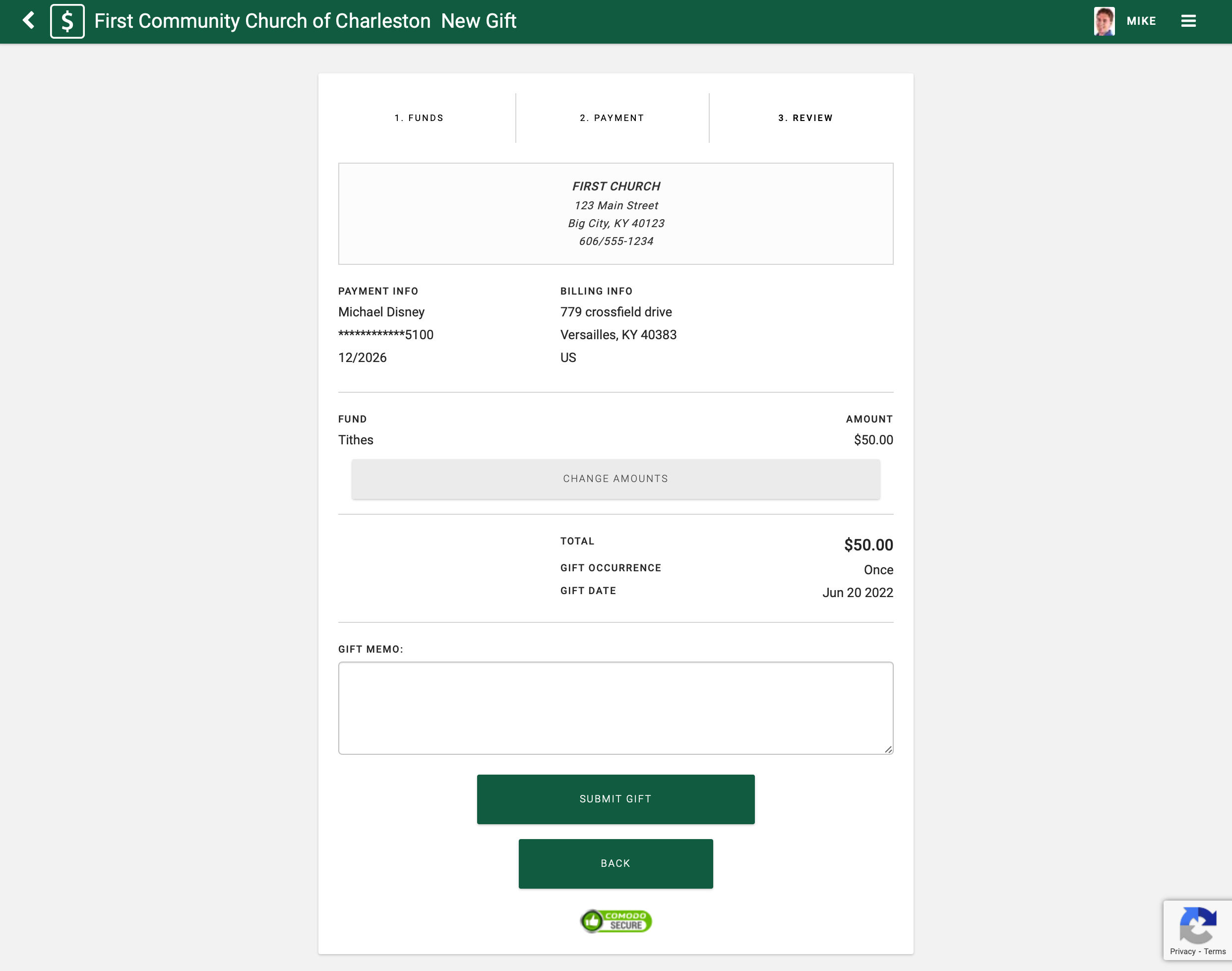
Task: Open the reCAPTCHA Privacy link
Action: pos(1182,951)
